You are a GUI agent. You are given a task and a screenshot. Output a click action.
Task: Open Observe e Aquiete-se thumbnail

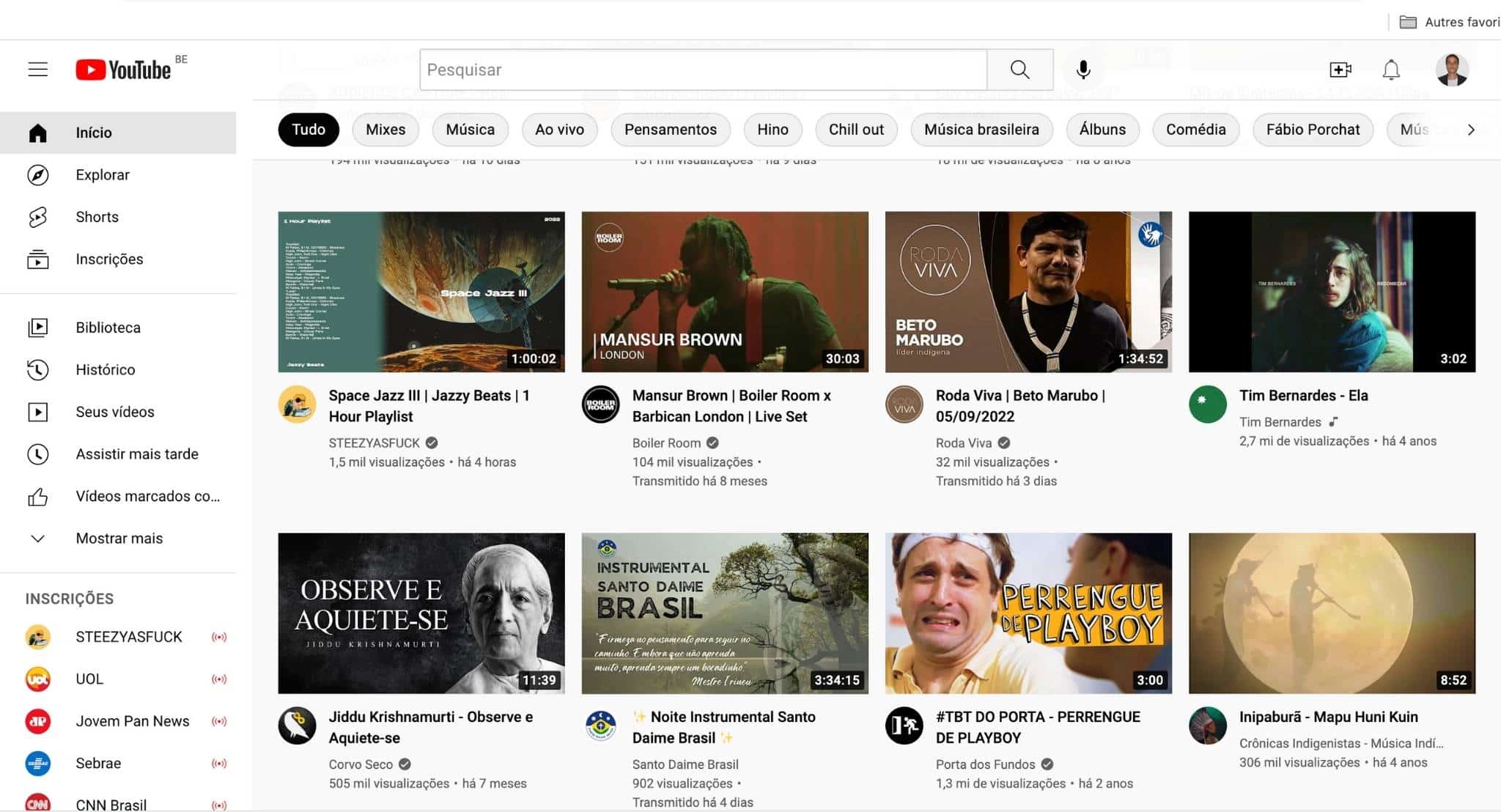421,613
